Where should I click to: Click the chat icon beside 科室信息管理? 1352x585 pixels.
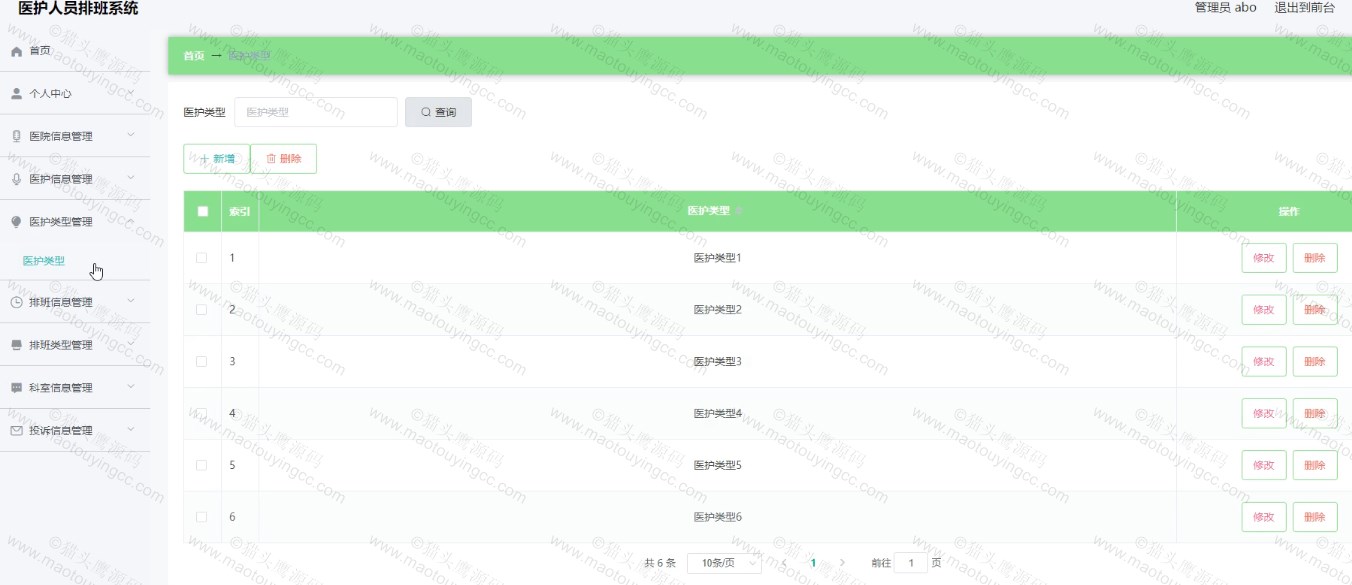(x=16, y=388)
